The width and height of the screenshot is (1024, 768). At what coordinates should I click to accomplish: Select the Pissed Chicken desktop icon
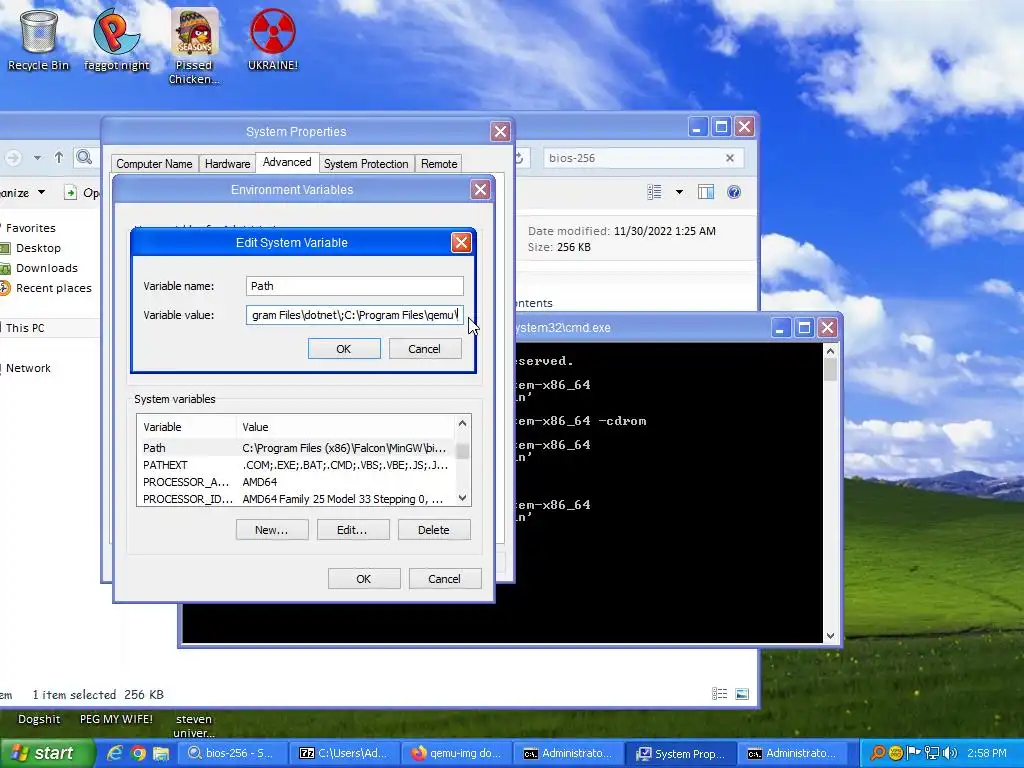pos(194,46)
